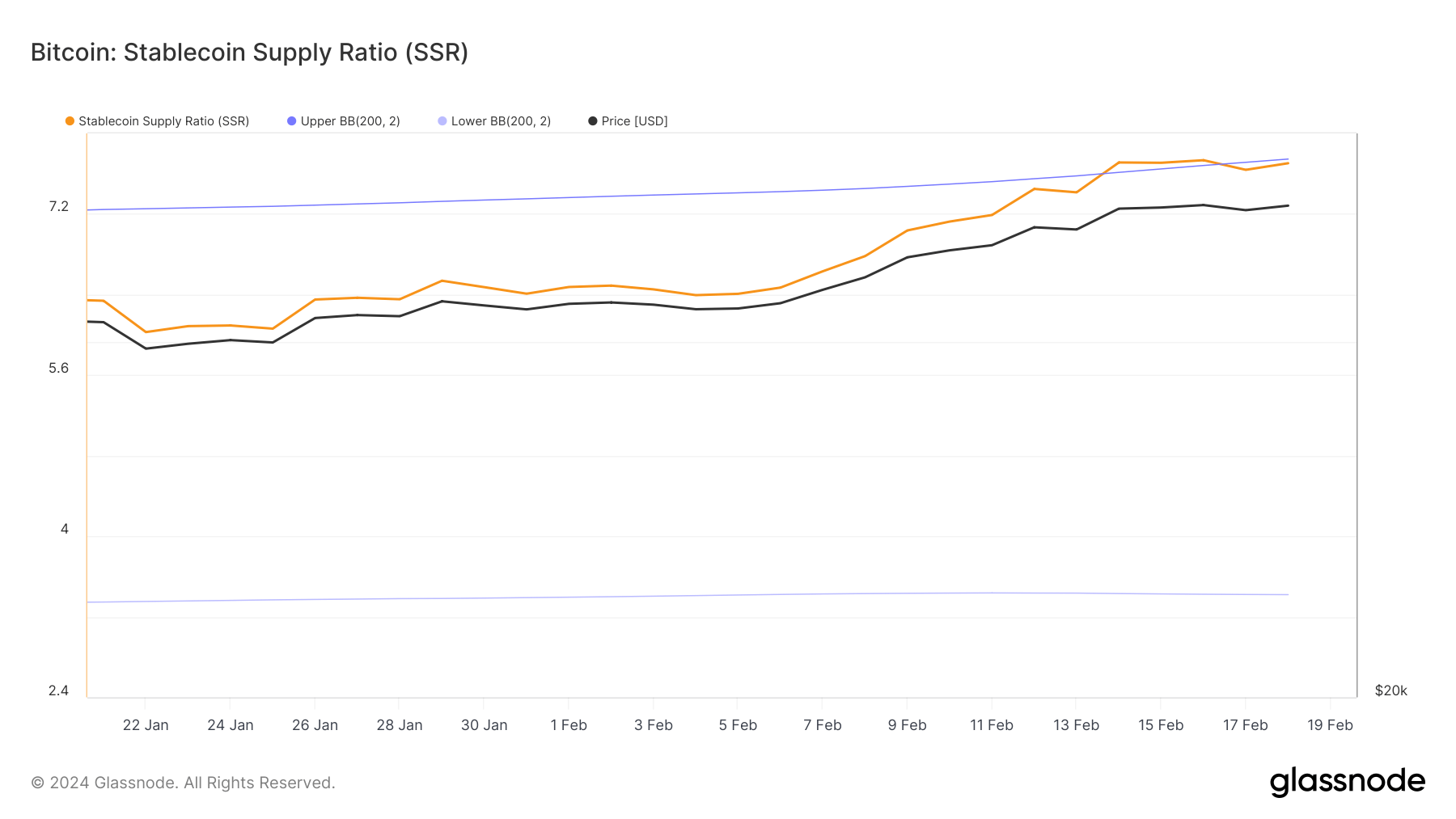Click the 9 Feb x-axis label
1456x819 pixels.
(907, 725)
